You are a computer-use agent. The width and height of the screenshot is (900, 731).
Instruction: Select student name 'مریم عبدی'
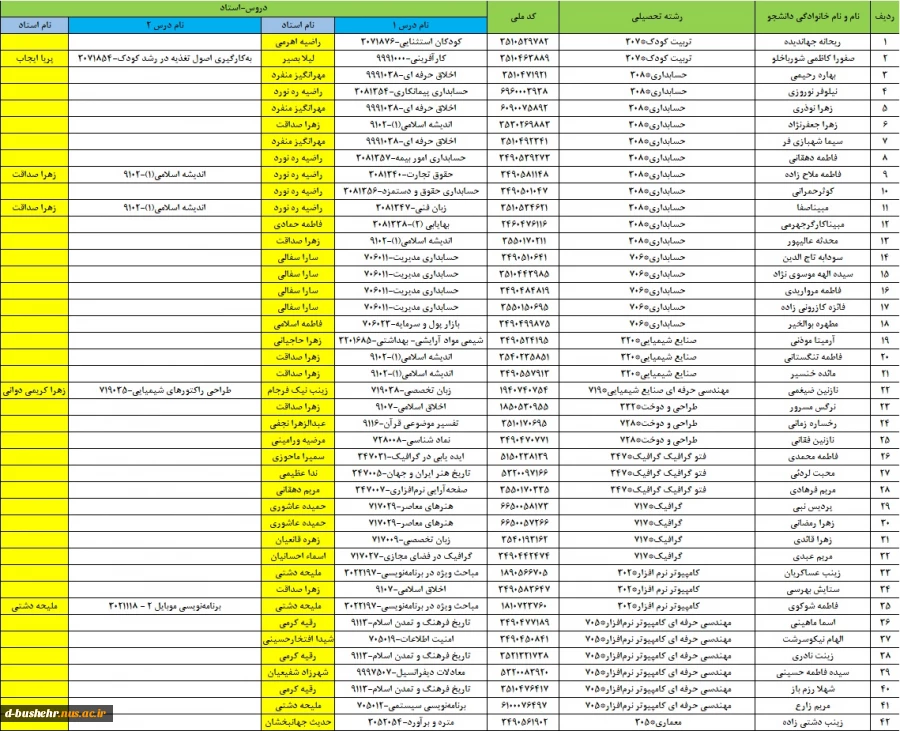click(813, 557)
